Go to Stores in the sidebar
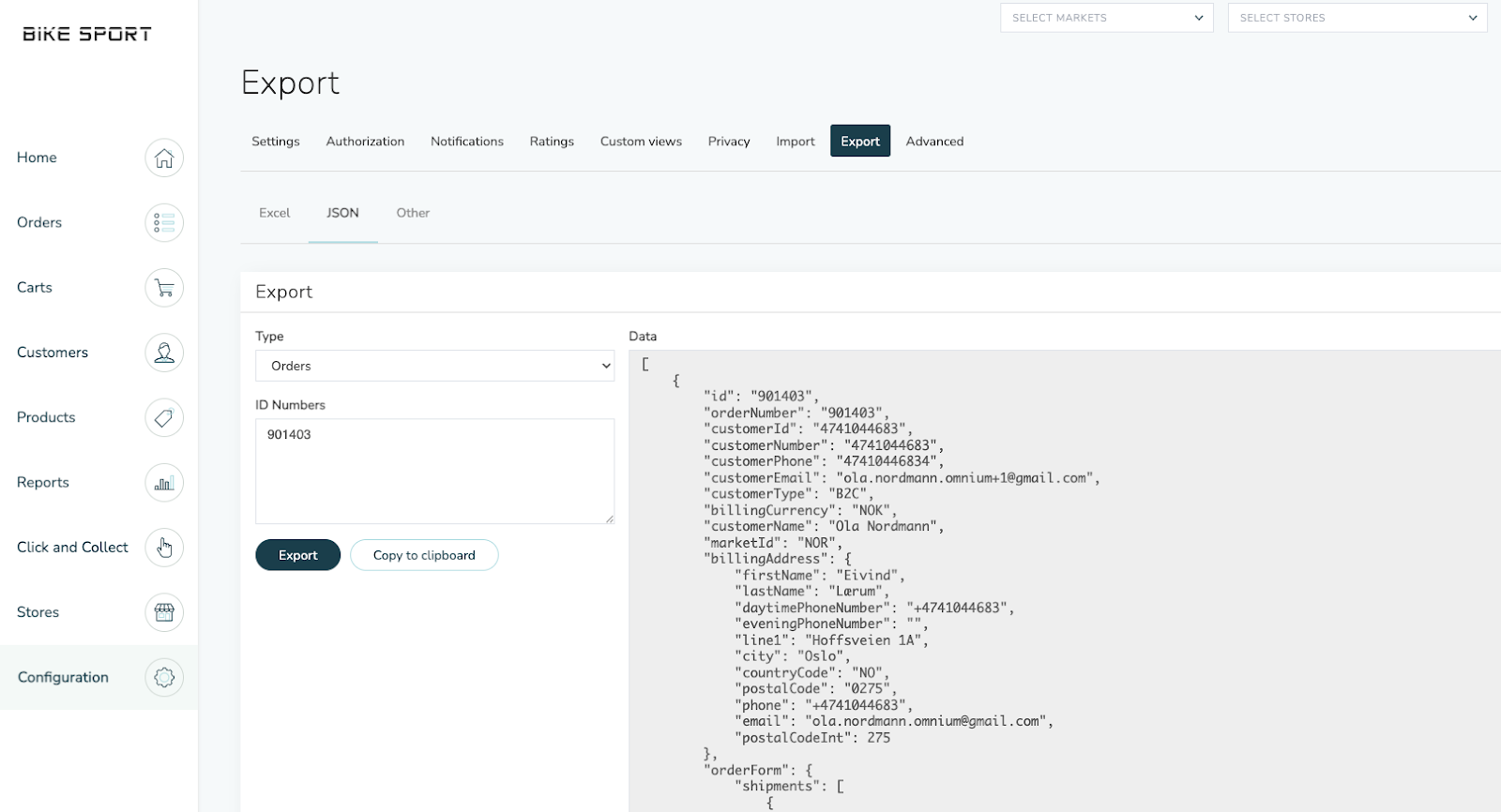 38,612
